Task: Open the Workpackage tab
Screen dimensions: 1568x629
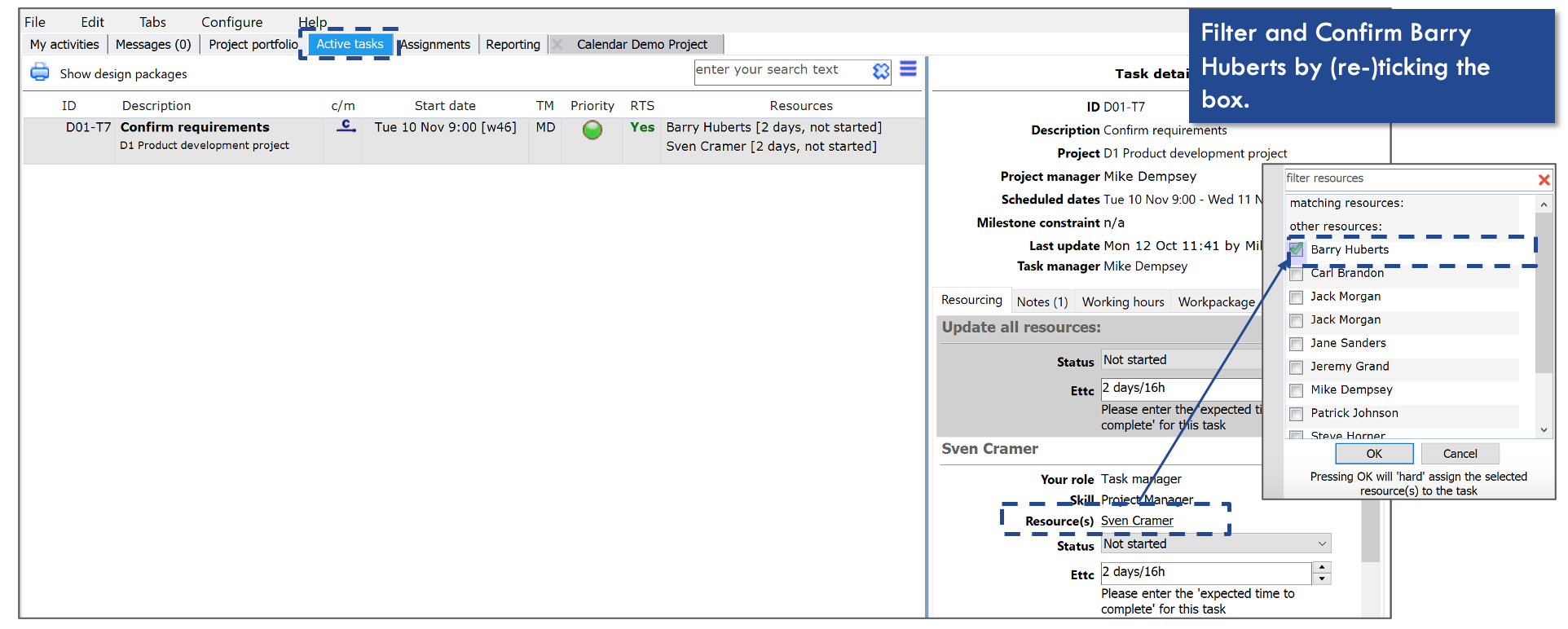Action: pyautogui.click(x=1216, y=301)
